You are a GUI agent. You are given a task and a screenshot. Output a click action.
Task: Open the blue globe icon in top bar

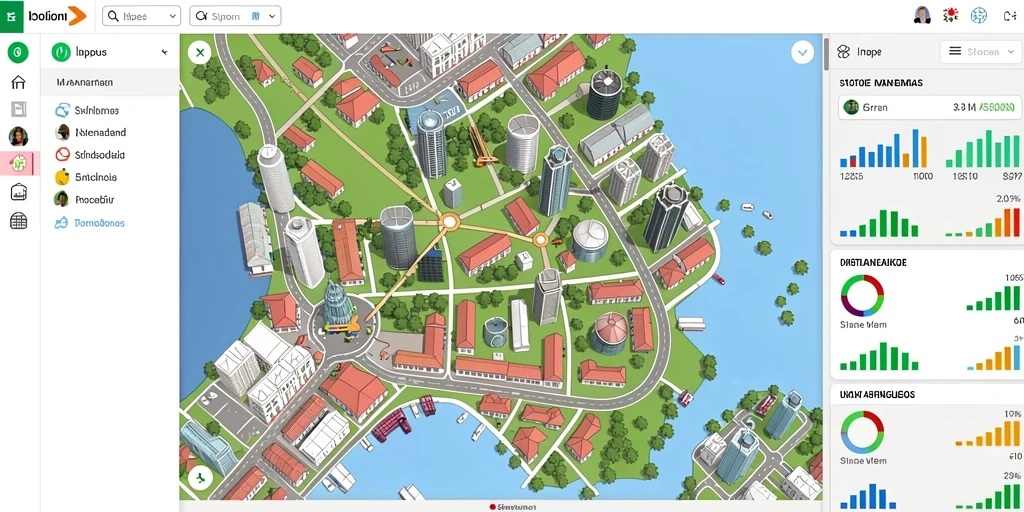978,16
